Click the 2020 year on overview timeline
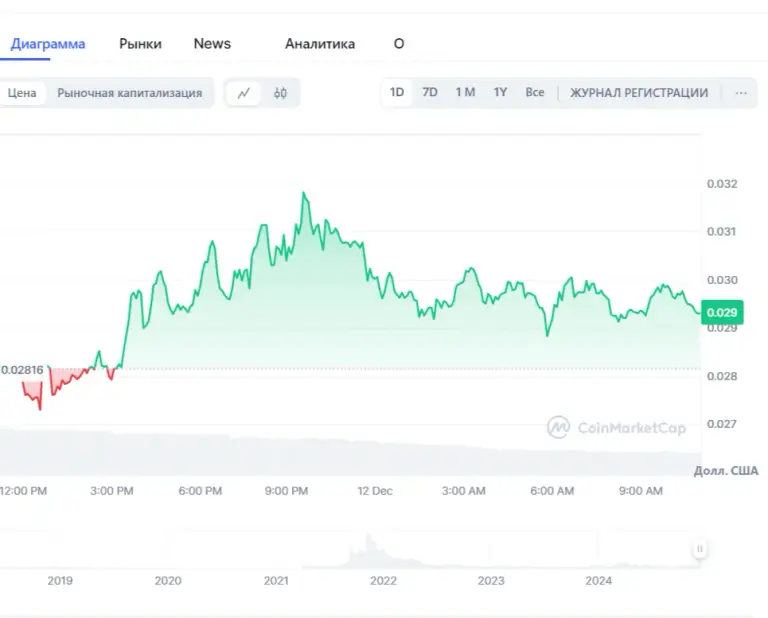 168,581
